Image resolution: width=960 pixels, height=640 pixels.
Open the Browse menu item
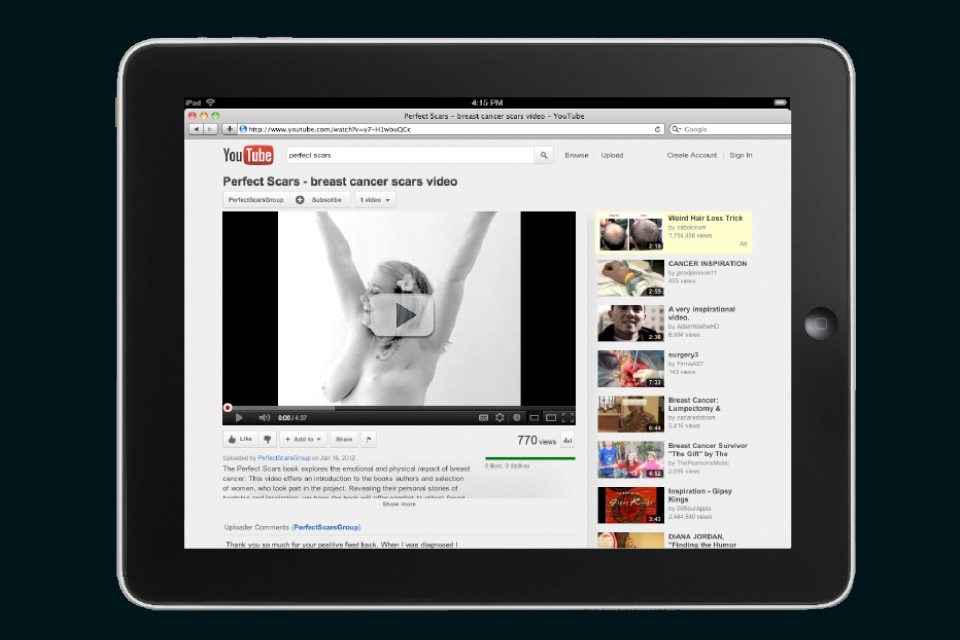[576, 155]
